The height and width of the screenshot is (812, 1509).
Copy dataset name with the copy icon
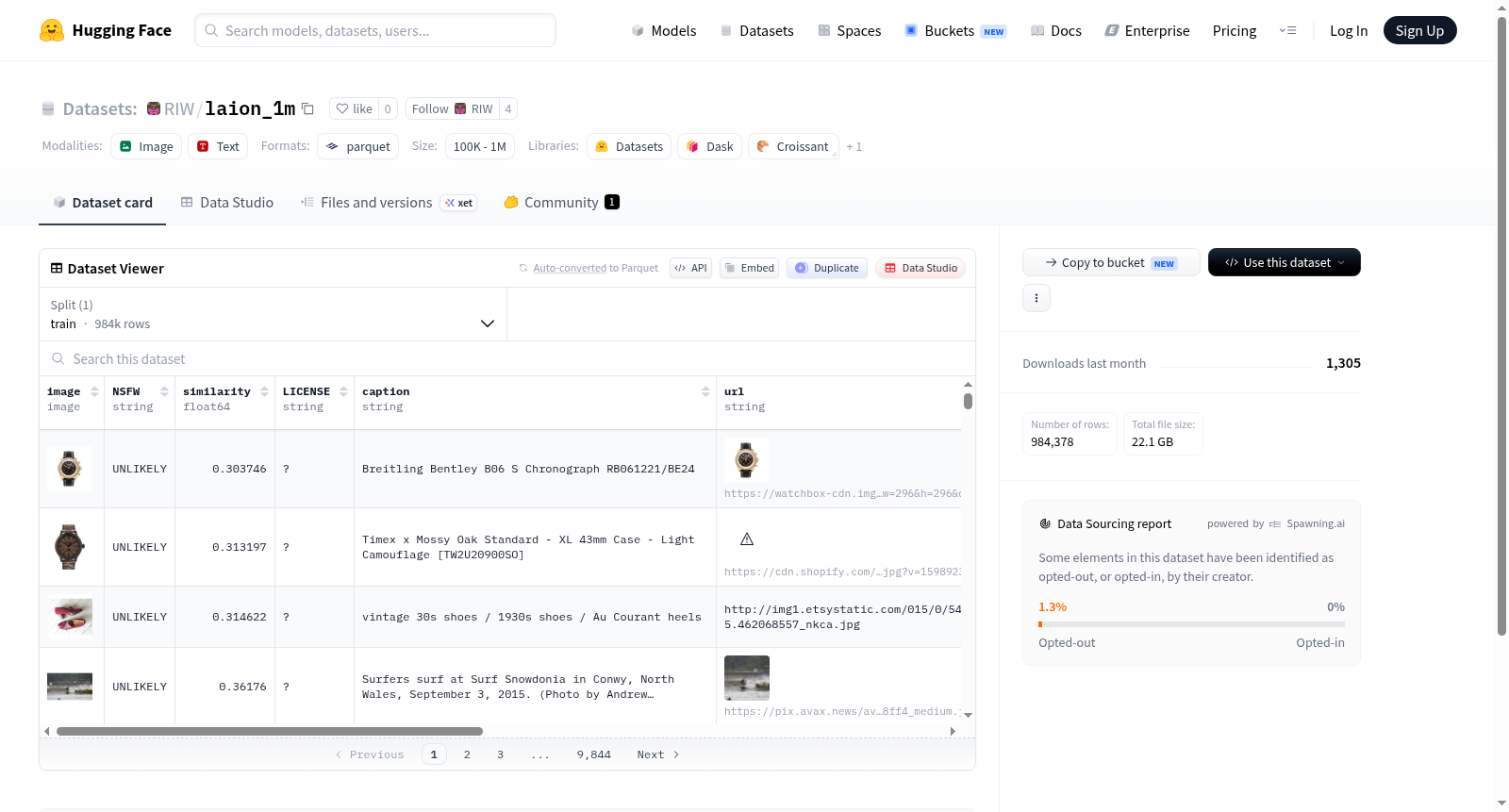point(307,108)
